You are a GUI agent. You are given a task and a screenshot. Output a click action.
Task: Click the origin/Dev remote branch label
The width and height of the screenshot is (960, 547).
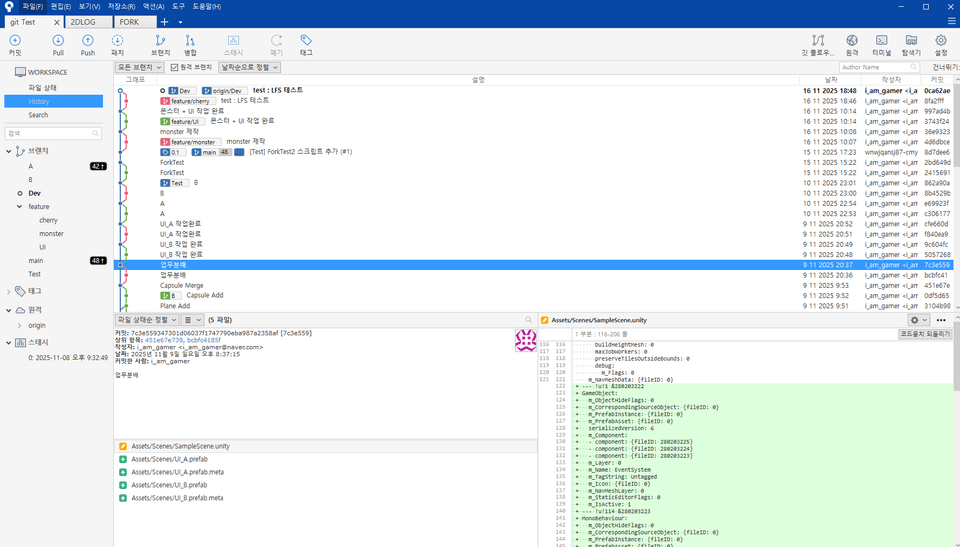225,91
